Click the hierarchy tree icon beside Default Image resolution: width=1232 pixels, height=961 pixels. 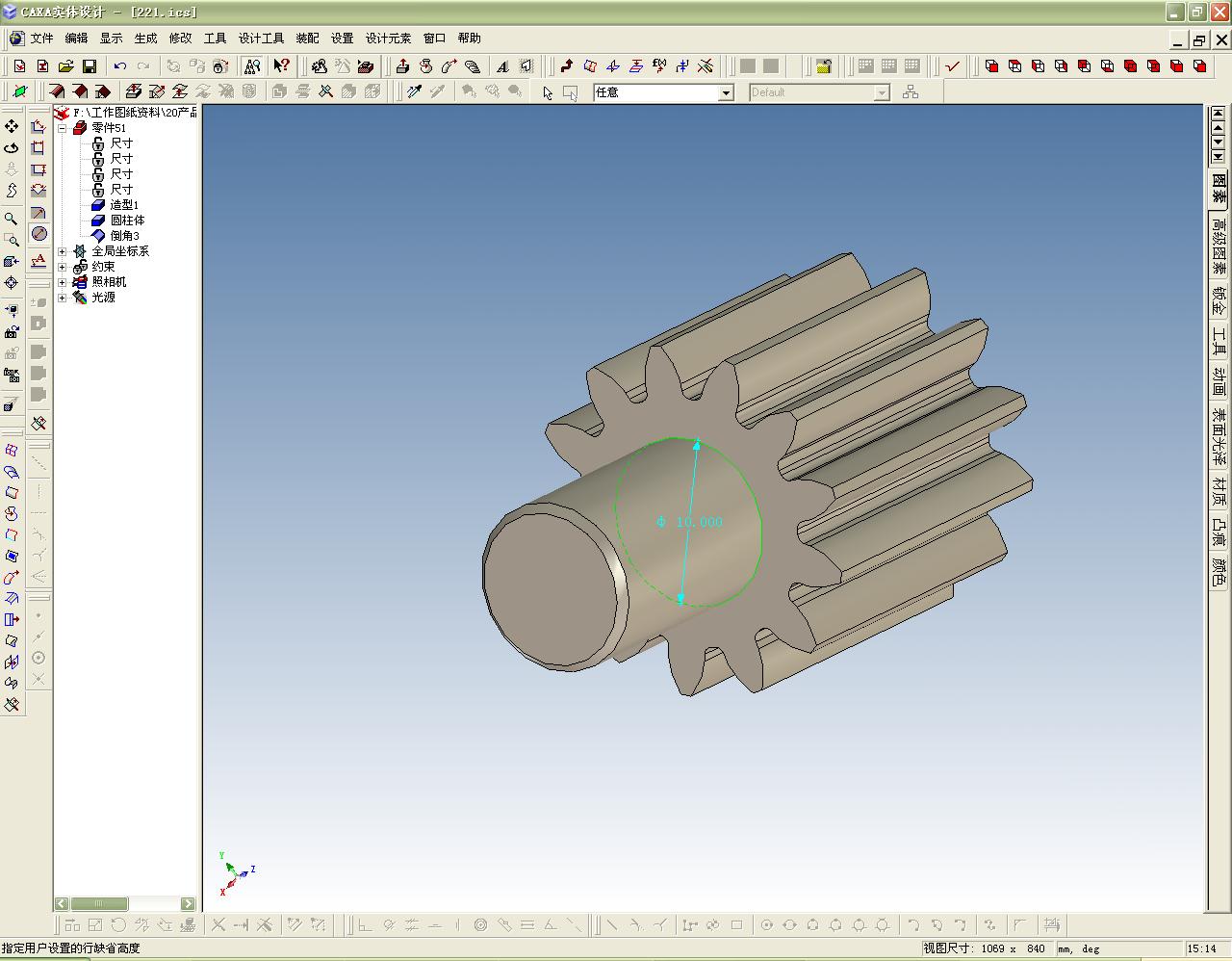911,92
